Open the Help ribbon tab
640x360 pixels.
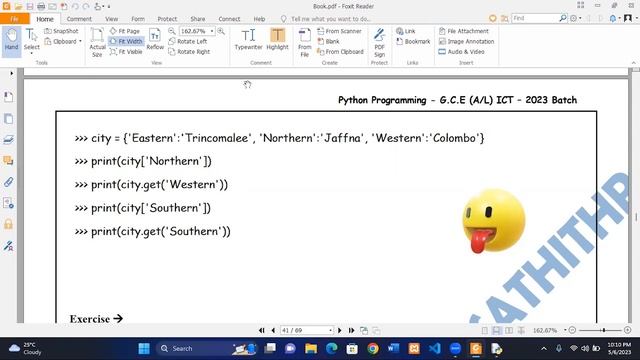click(259, 19)
